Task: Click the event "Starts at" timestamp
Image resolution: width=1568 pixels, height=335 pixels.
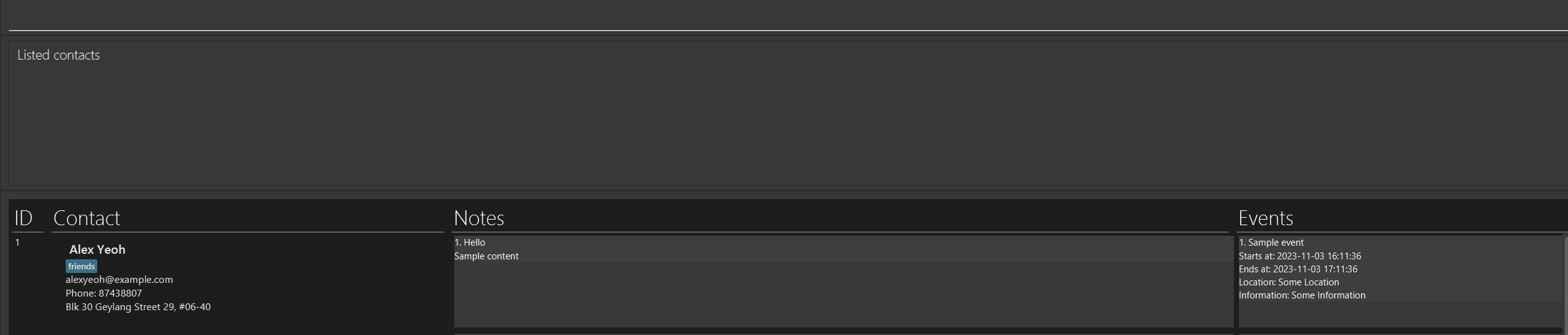Action: tap(1300, 256)
